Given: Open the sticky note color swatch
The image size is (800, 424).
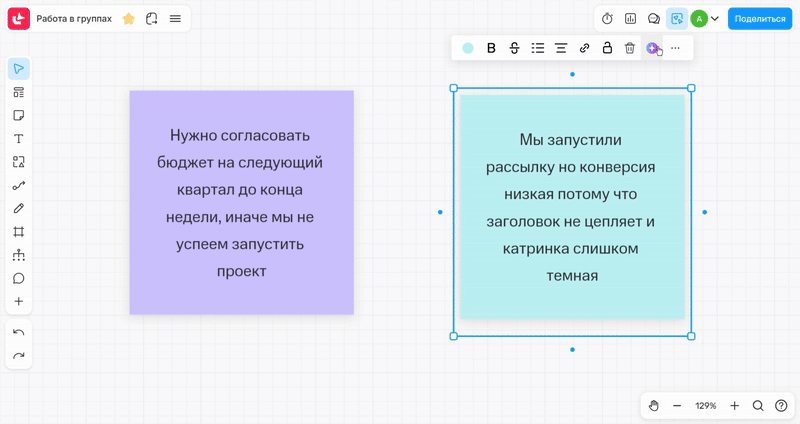Looking at the screenshot, I should [468, 48].
